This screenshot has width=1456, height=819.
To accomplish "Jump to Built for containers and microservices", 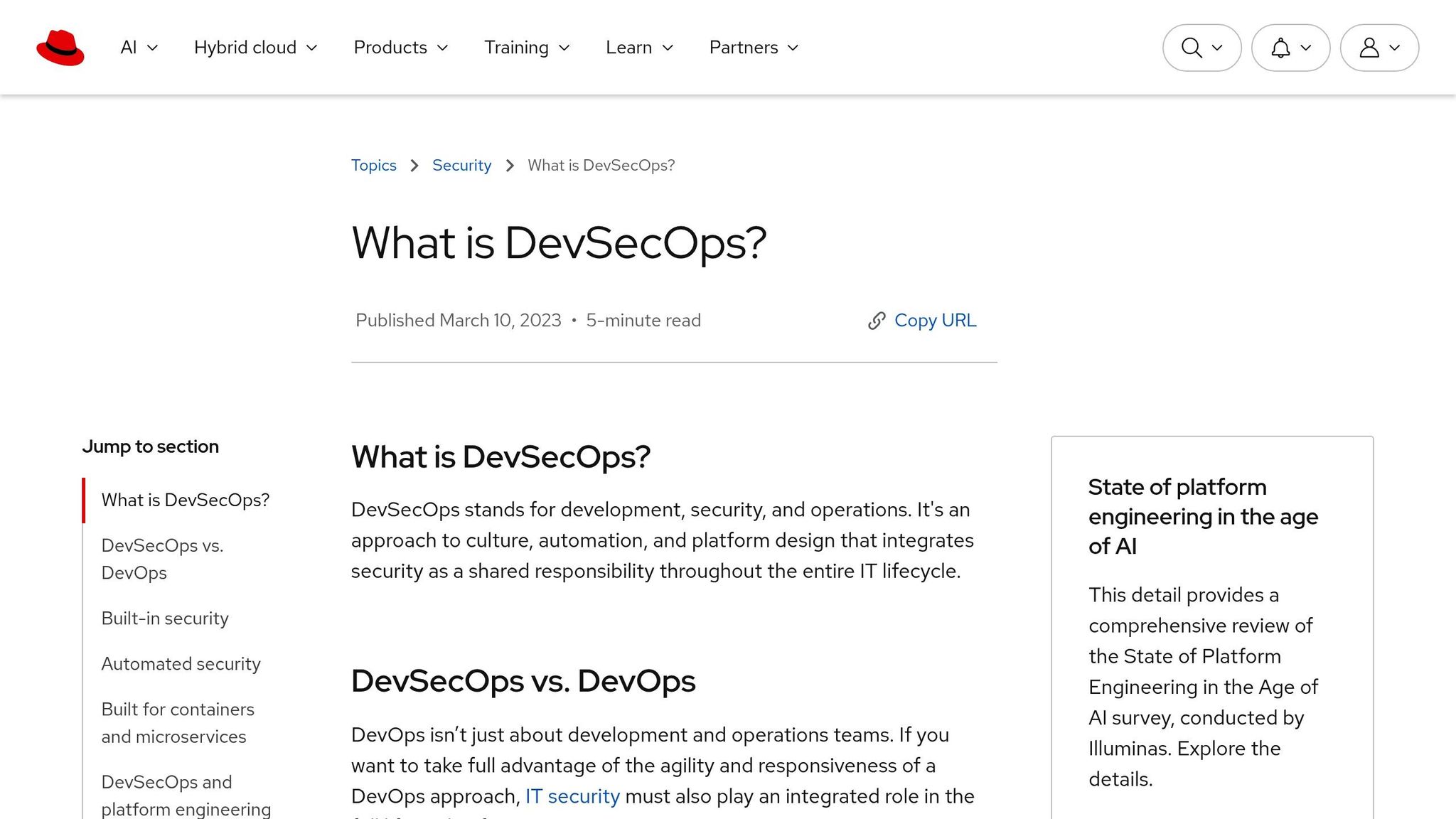I will (x=178, y=723).
